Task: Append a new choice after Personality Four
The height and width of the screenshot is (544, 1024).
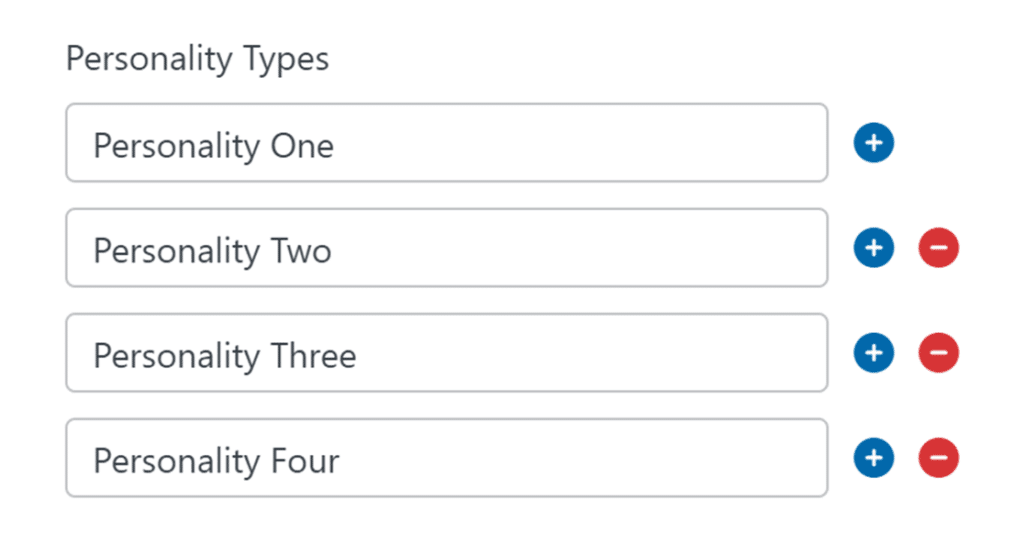Action: click(873, 458)
